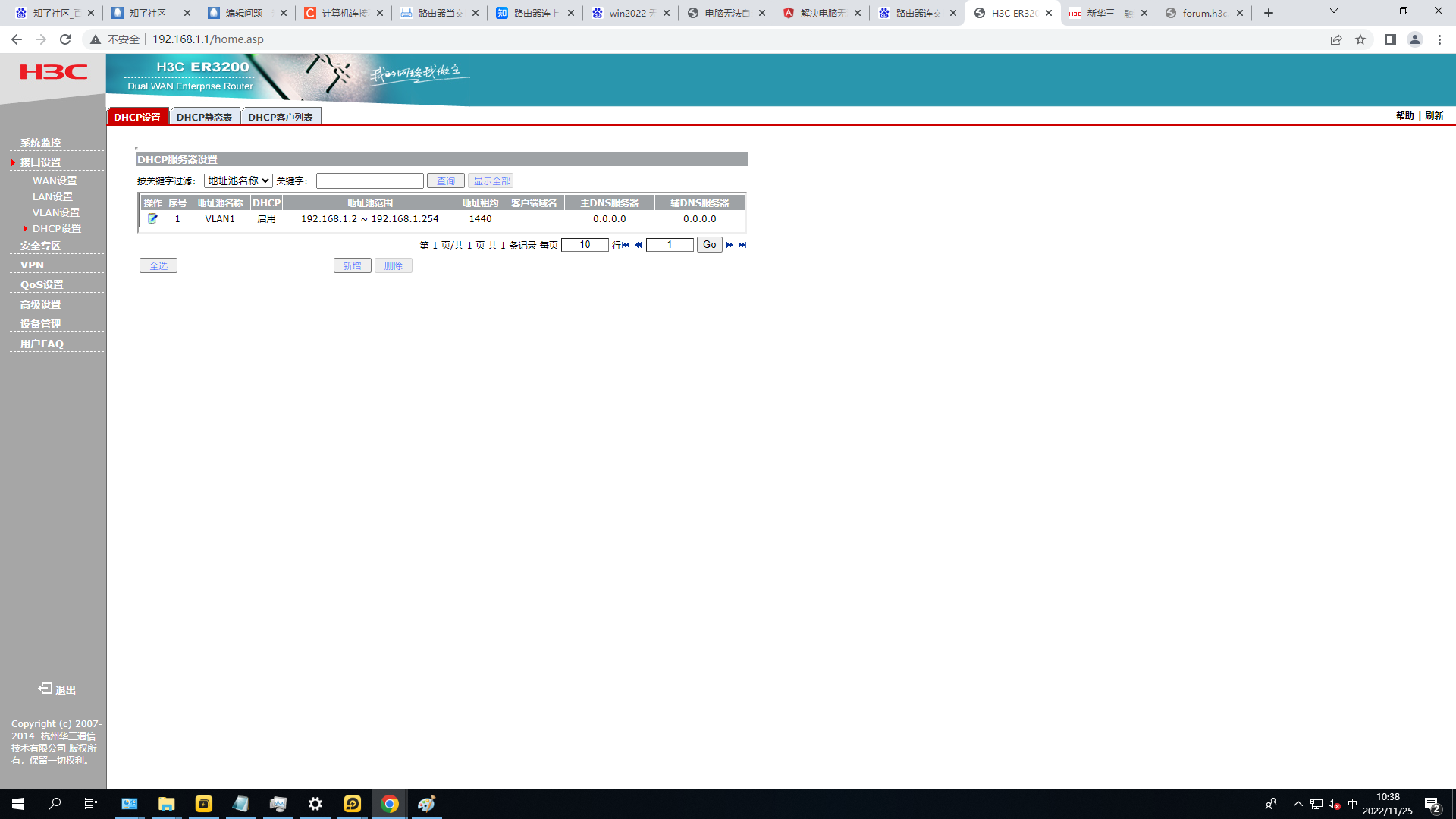This screenshot has height=819, width=1456.
Task: Click the next page arrow icon
Action: click(x=730, y=245)
